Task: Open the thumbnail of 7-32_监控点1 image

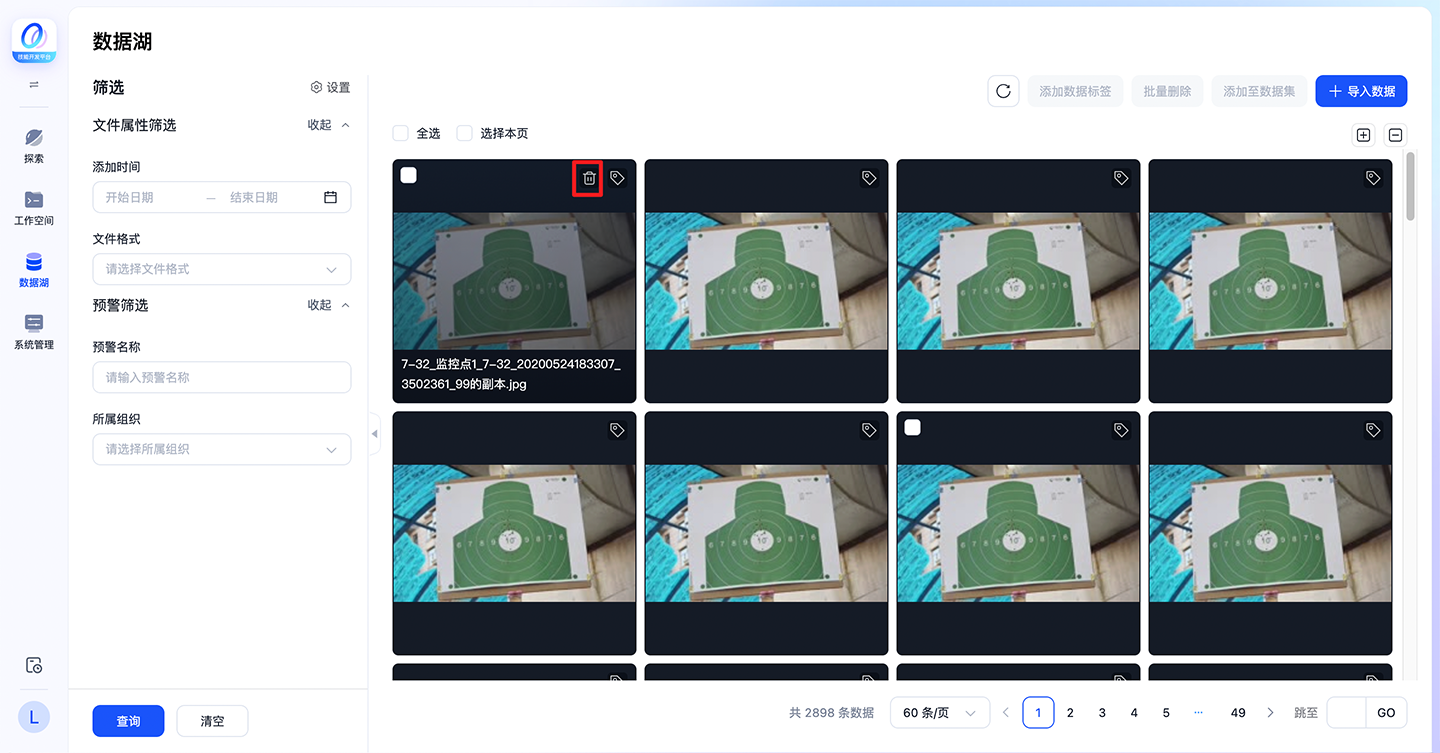Action: click(514, 280)
